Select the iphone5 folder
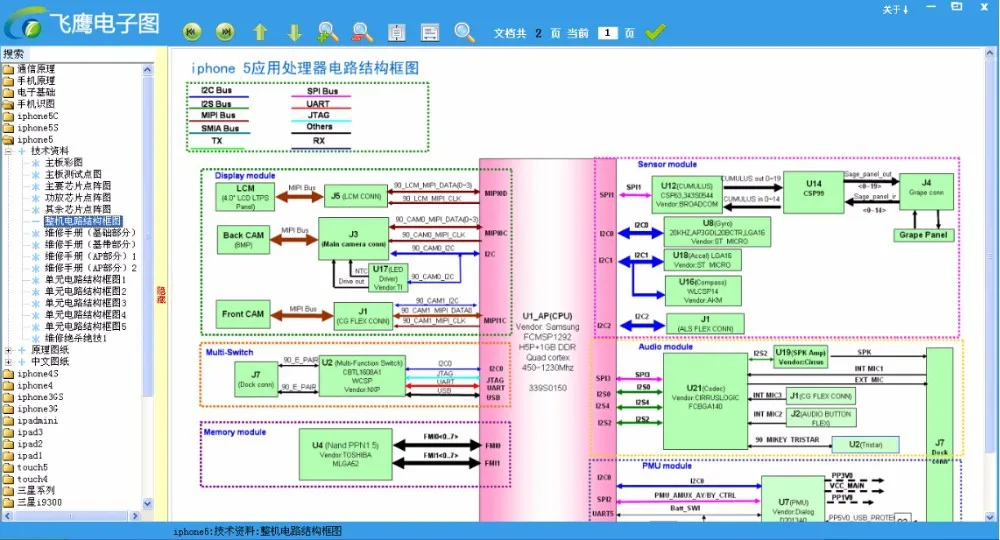 point(35,139)
